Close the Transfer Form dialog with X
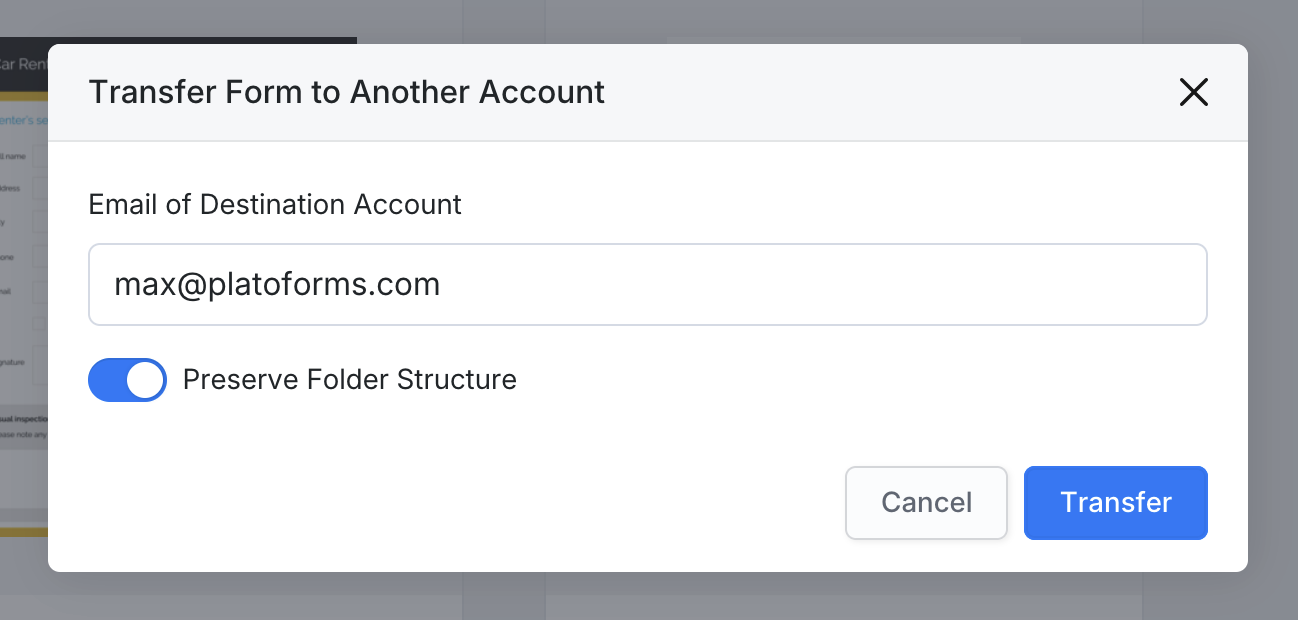Image resolution: width=1298 pixels, height=620 pixels. pos(1194,92)
